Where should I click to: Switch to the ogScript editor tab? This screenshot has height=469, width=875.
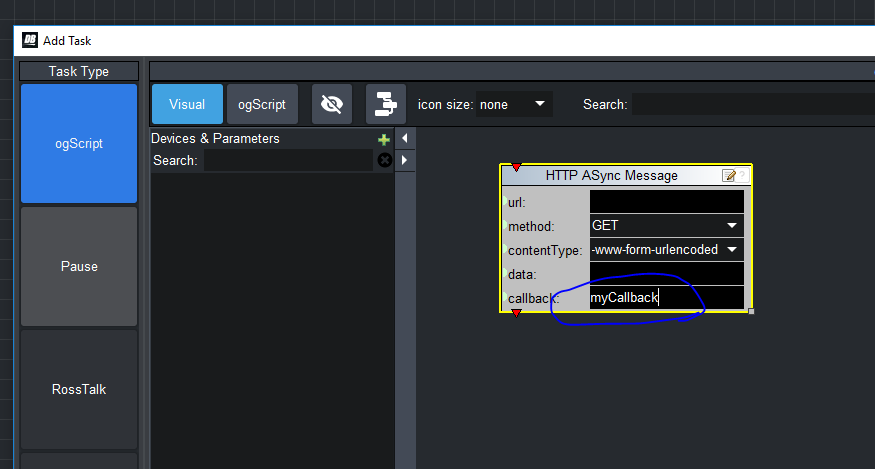262,104
